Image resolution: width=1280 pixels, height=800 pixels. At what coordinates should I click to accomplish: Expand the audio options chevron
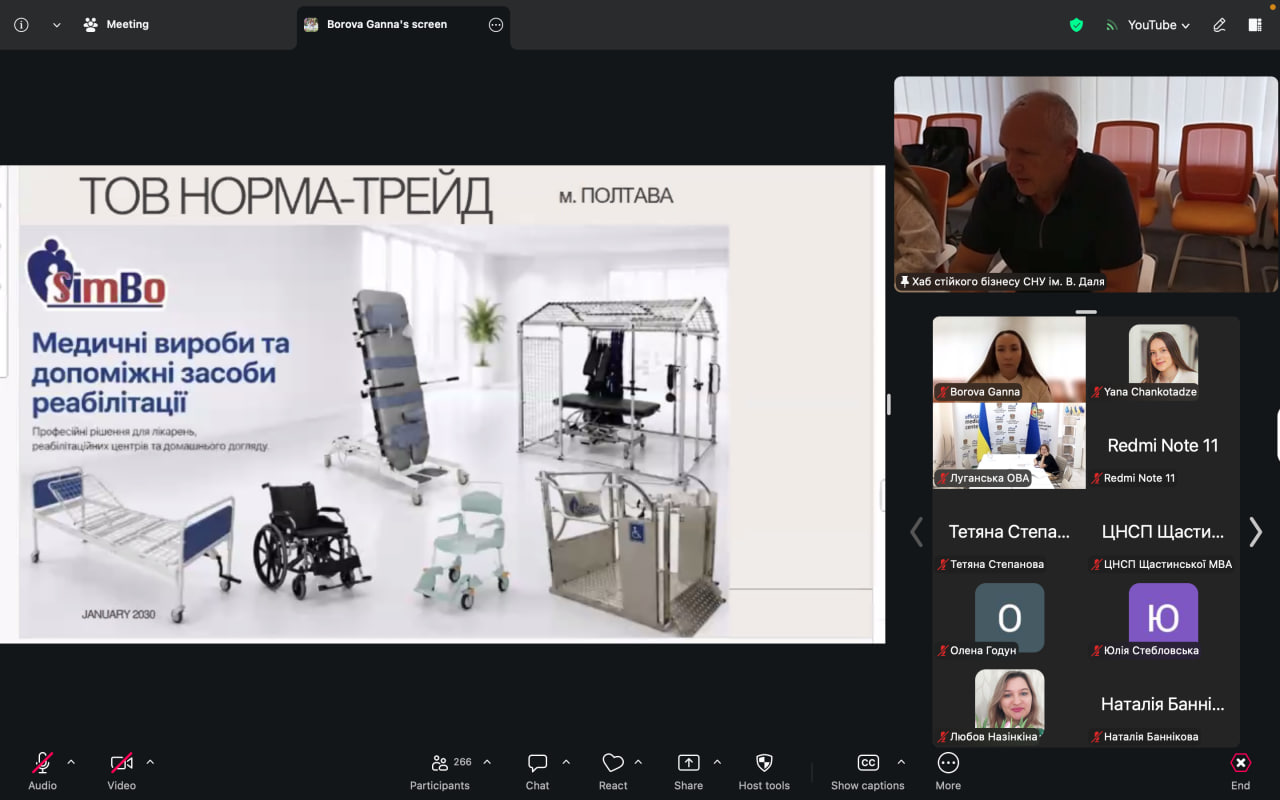71,762
